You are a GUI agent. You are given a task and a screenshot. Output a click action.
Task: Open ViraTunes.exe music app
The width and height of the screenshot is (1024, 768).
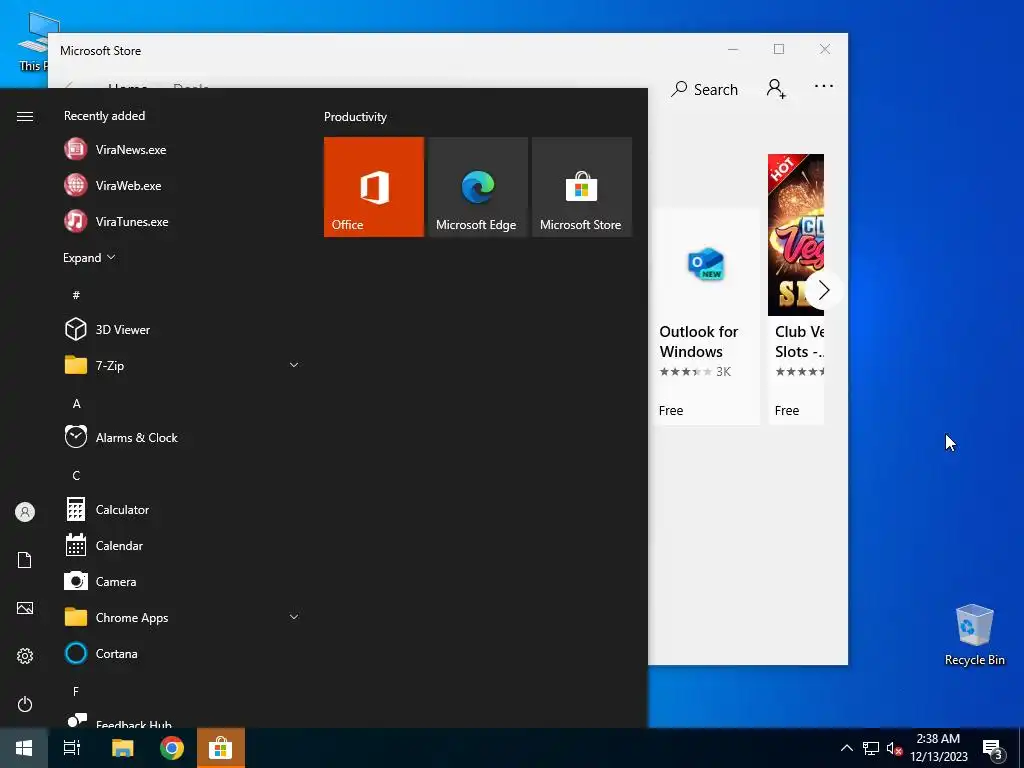click(180, 221)
